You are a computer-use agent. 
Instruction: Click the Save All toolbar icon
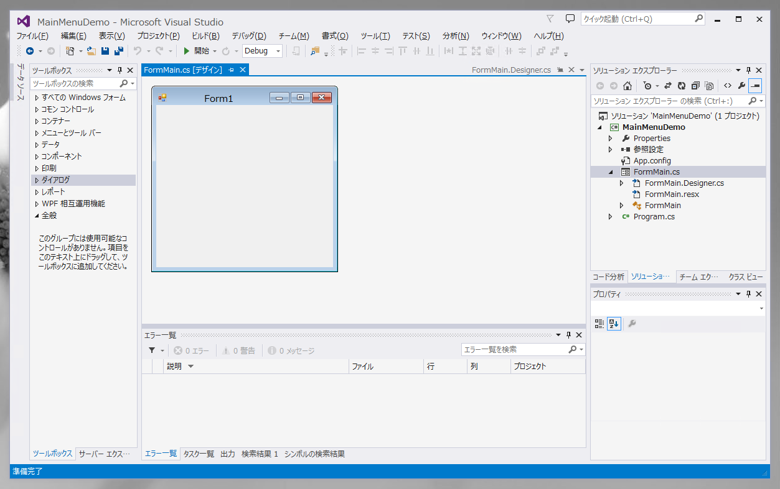coord(118,51)
